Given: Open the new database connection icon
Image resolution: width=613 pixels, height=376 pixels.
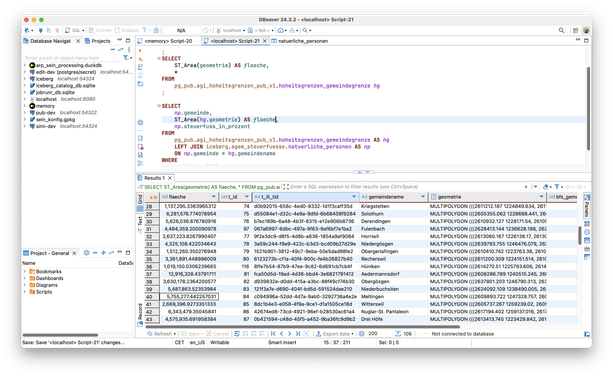Looking at the screenshot, I should (x=27, y=30).
